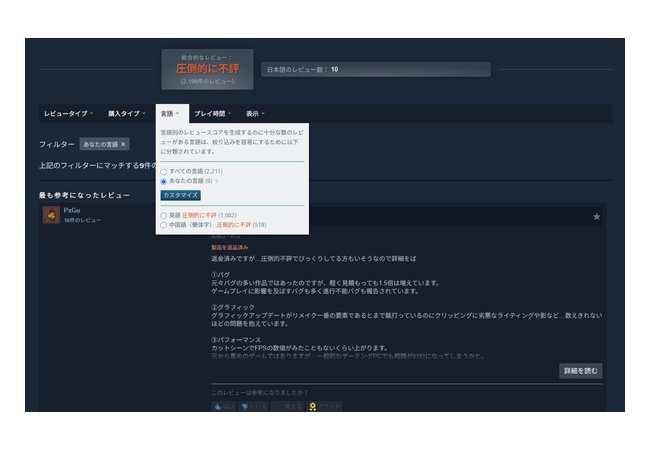Click 詳細を読む to expand review

tap(581, 371)
